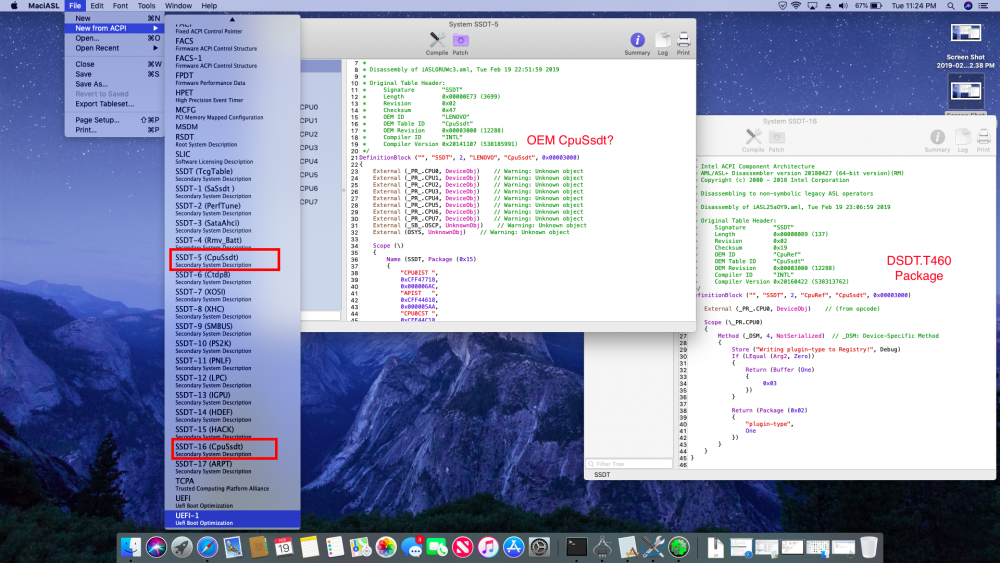Open the Window menu
The height and width of the screenshot is (563, 1000).
(178, 6)
